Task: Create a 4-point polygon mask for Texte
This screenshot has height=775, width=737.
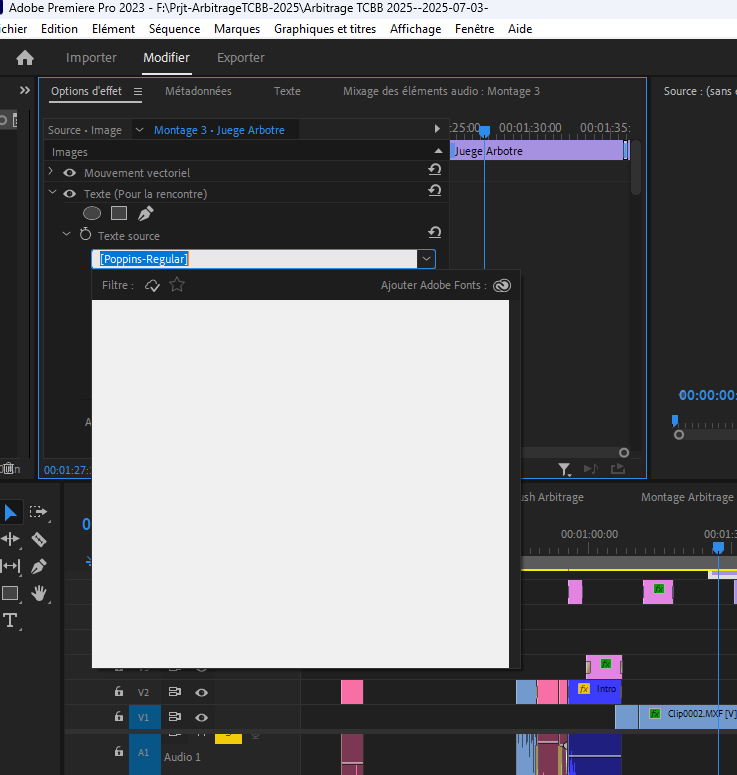Action: (119, 213)
